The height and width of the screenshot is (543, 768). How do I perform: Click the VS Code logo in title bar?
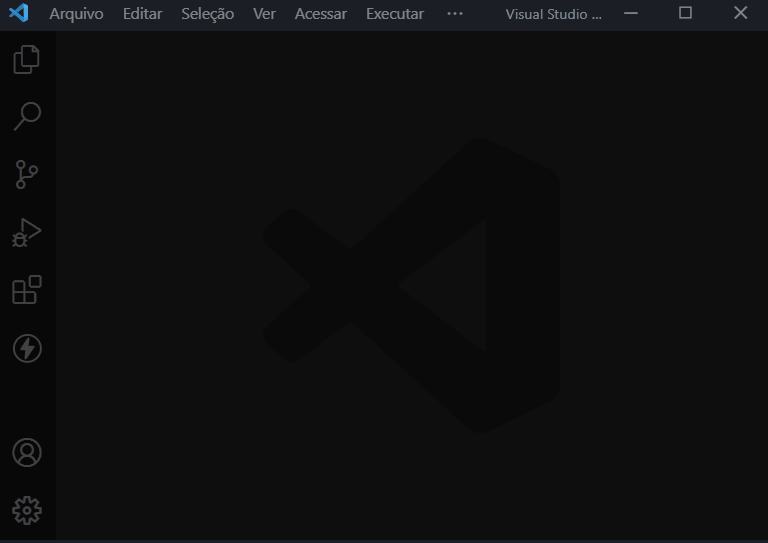pyautogui.click(x=18, y=14)
